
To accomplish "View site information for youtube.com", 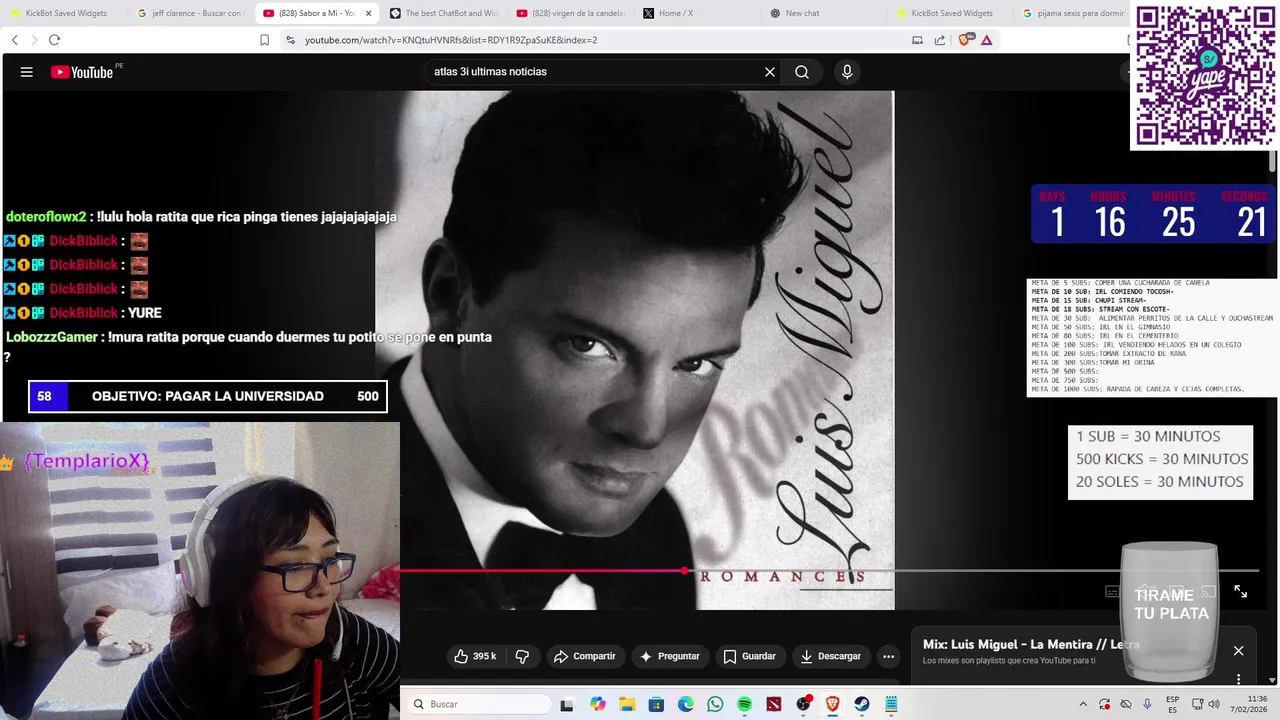I will point(290,40).
